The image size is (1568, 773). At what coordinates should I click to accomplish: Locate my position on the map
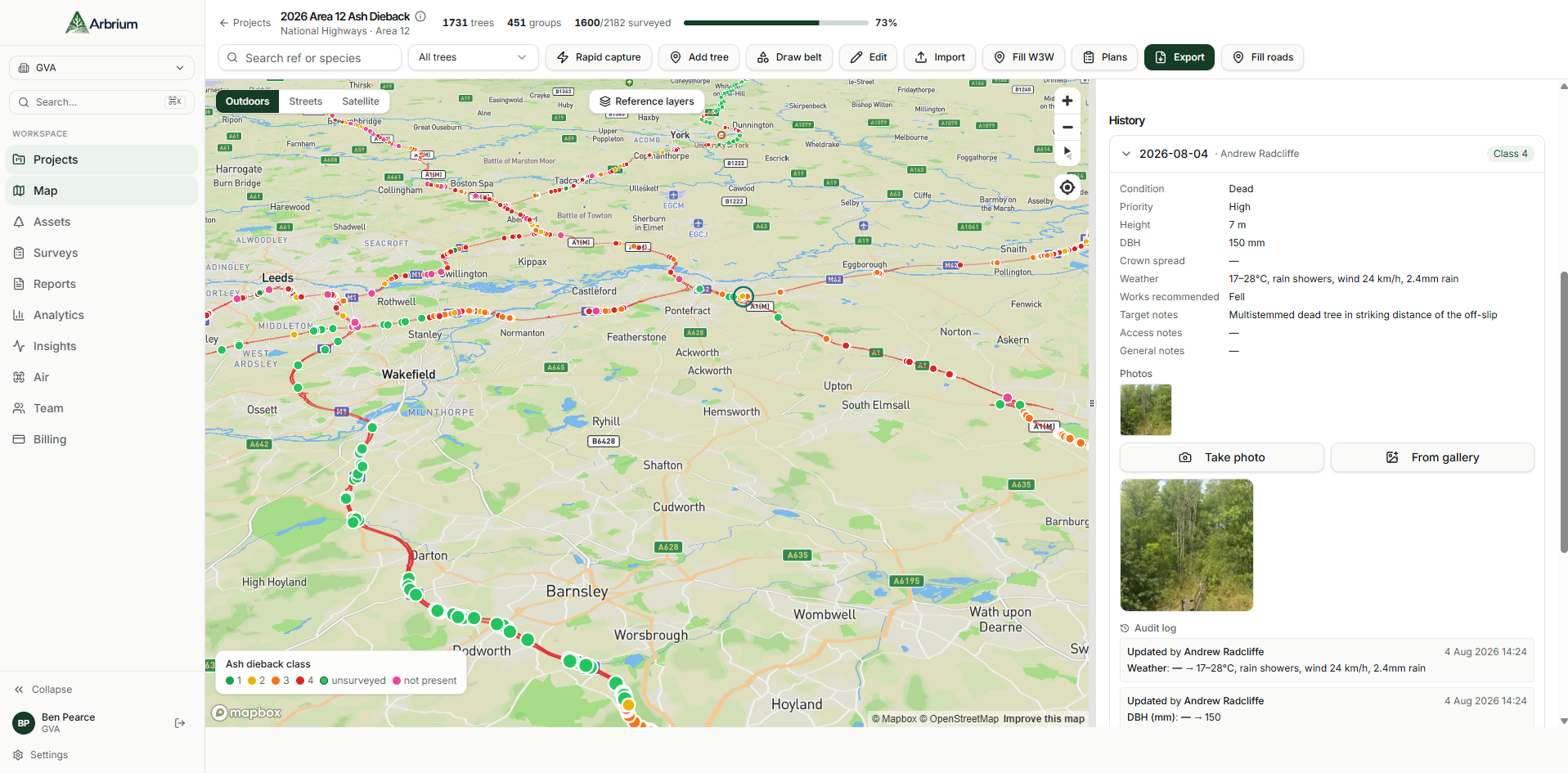click(x=1067, y=187)
